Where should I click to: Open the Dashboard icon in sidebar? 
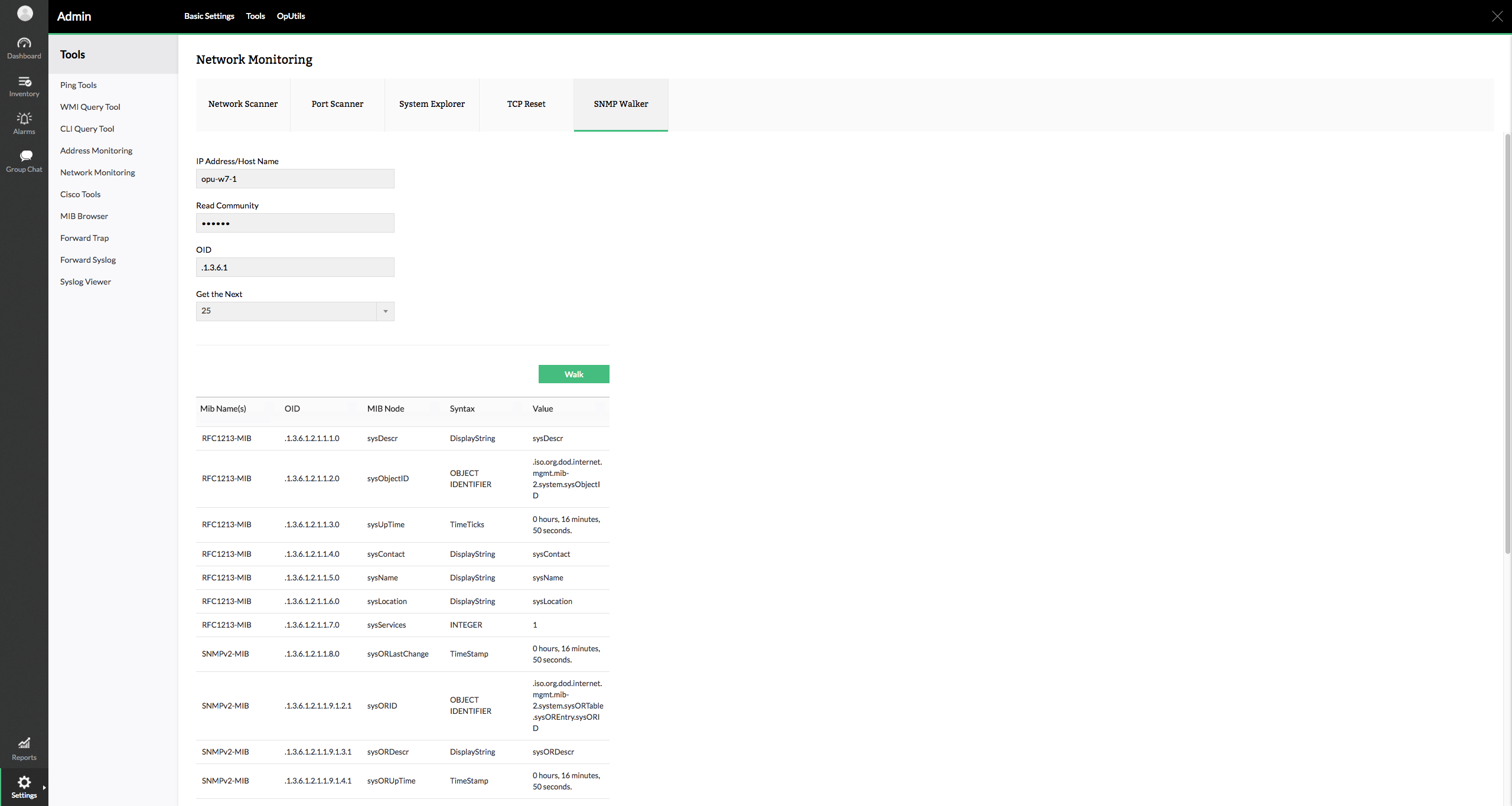click(x=24, y=44)
